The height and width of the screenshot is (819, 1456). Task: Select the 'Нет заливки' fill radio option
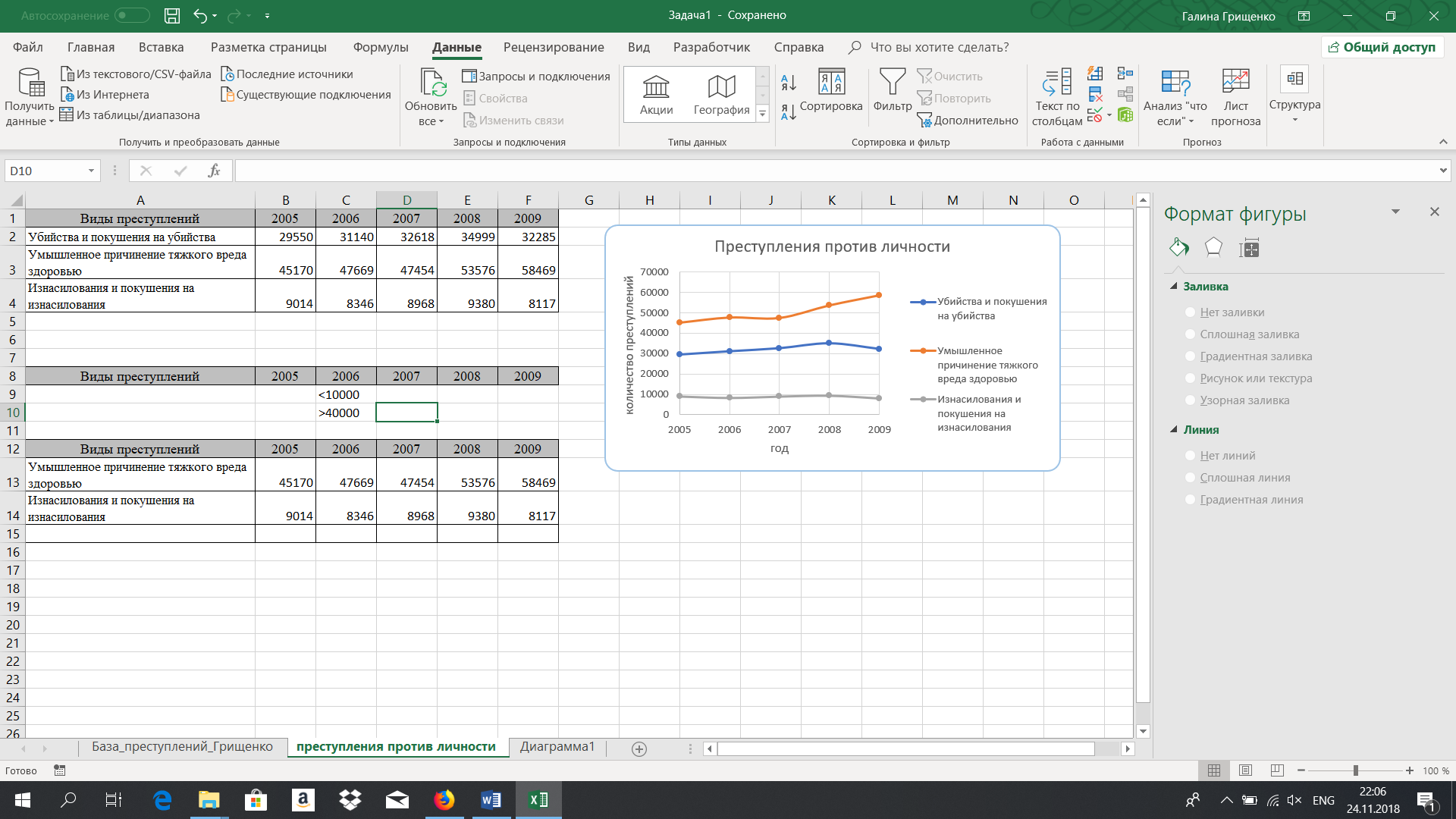1190,312
